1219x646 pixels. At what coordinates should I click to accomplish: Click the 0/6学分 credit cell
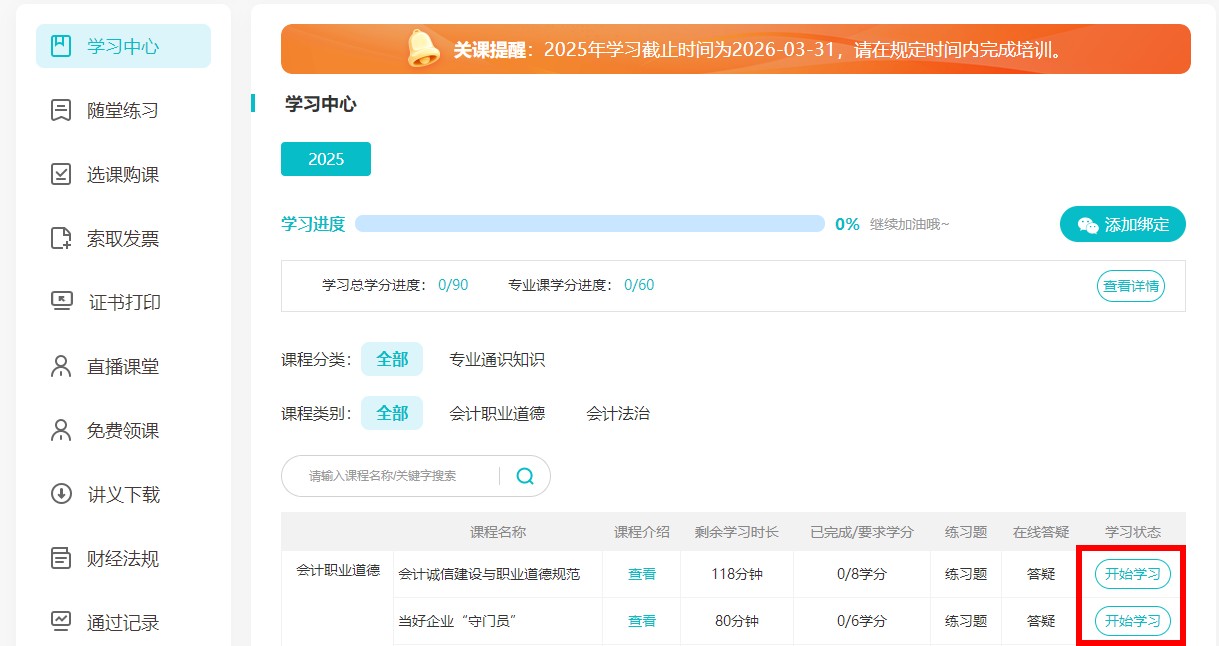[862, 621]
